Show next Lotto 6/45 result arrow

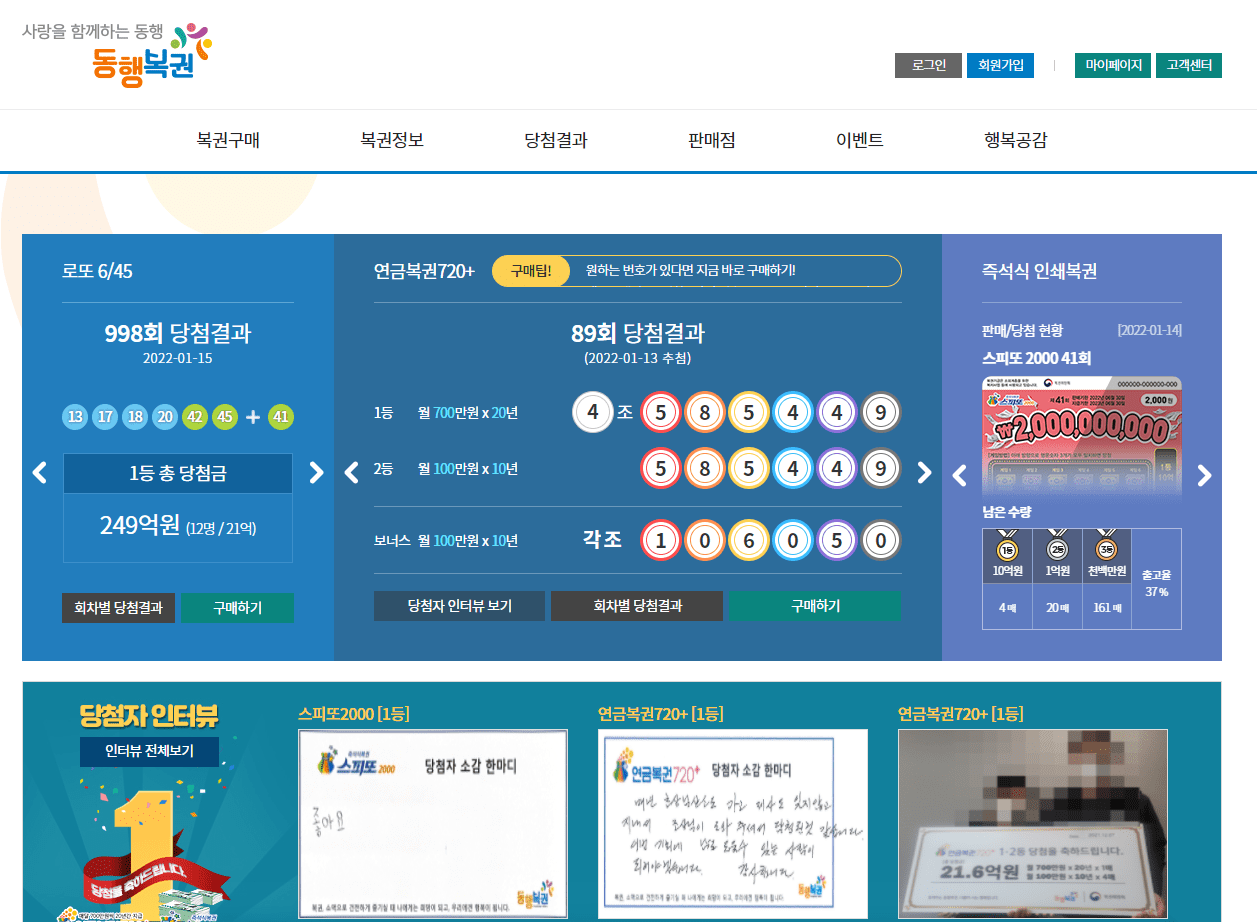click(x=316, y=472)
